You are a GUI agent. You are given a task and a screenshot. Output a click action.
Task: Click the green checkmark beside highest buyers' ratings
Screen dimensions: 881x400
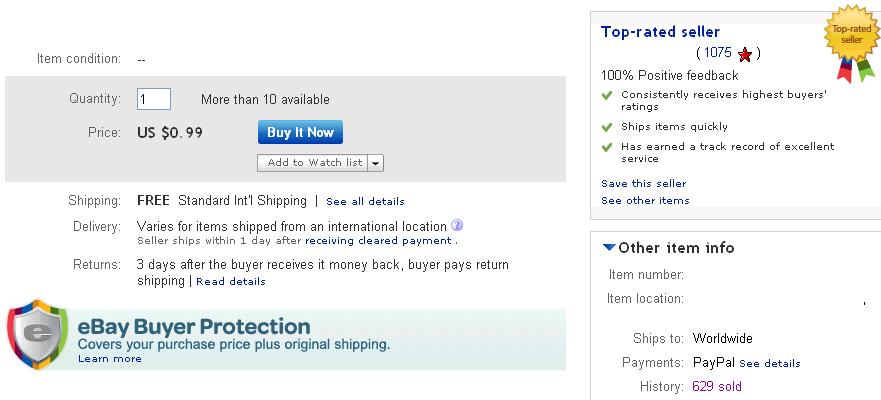(x=607, y=95)
